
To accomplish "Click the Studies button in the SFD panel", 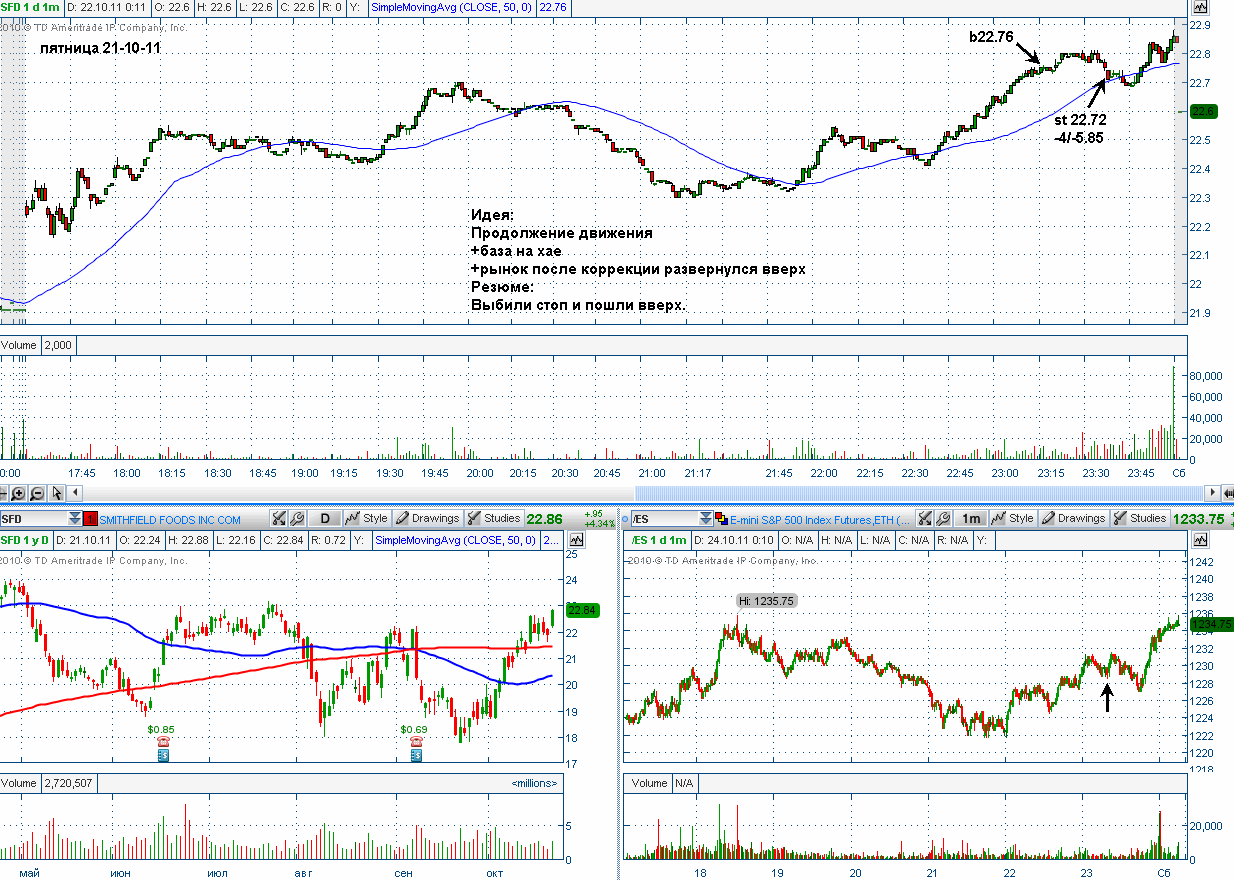I will tap(494, 518).
